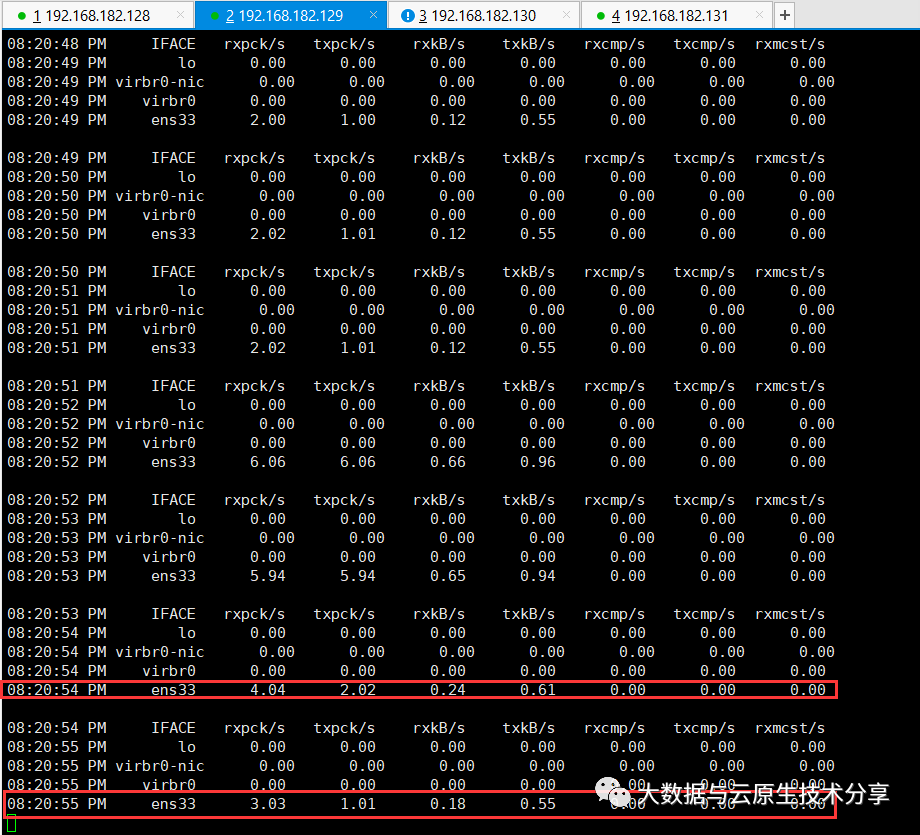Open session tab 3 192.168.182.130
Viewport: 920px width, 835px height.
click(483, 16)
